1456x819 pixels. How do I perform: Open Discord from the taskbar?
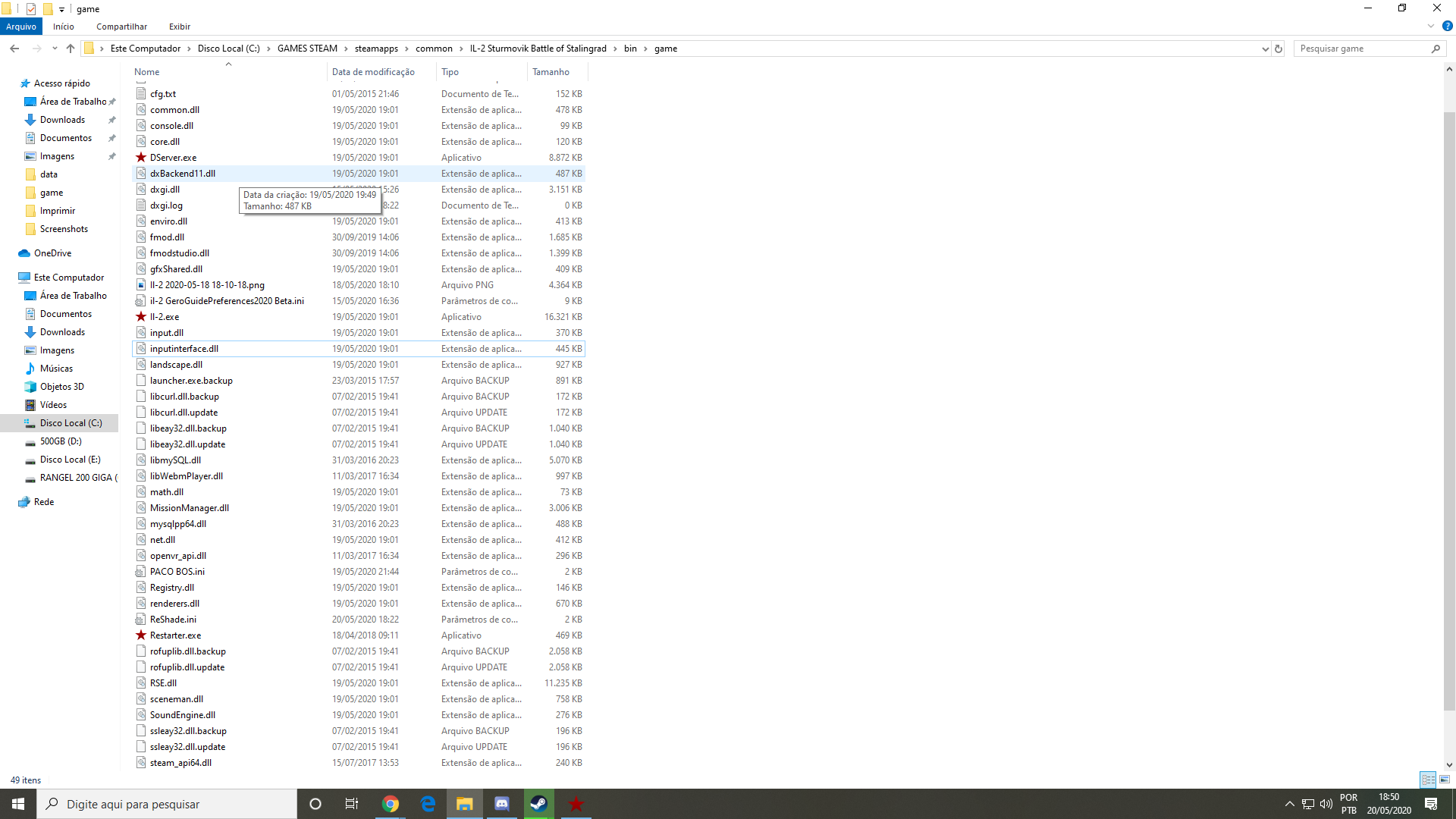coord(502,804)
